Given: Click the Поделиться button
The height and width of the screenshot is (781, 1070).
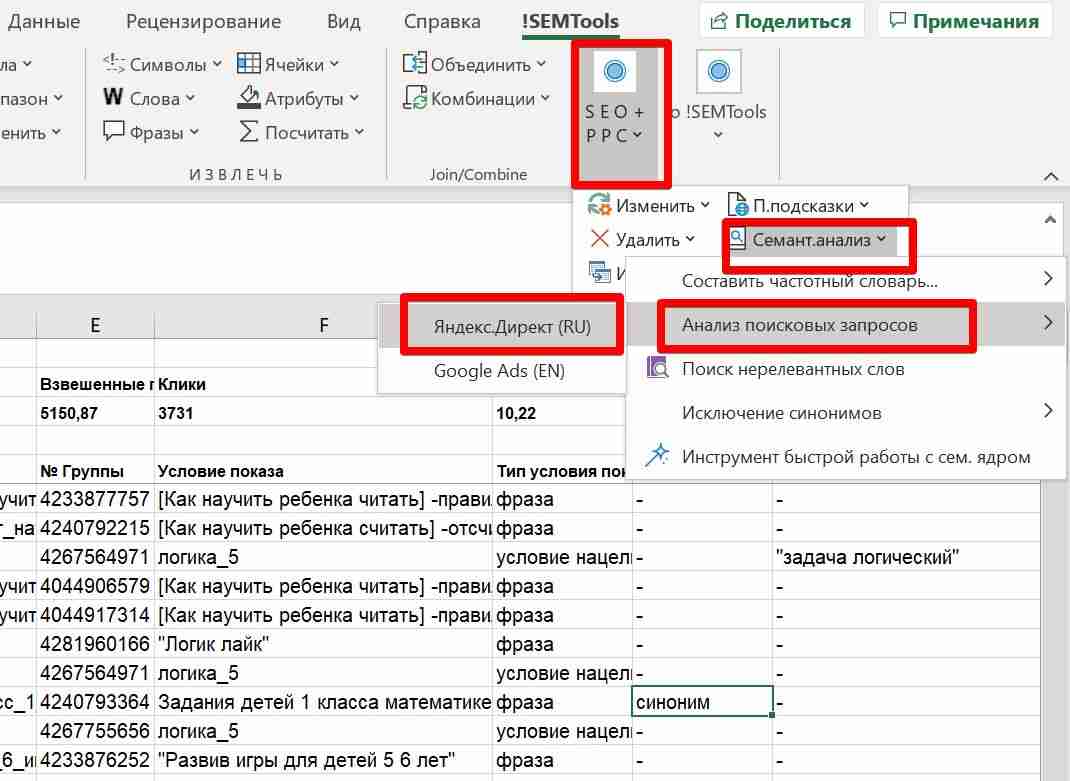Looking at the screenshot, I should pyautogui.click(x=781, y=21).
